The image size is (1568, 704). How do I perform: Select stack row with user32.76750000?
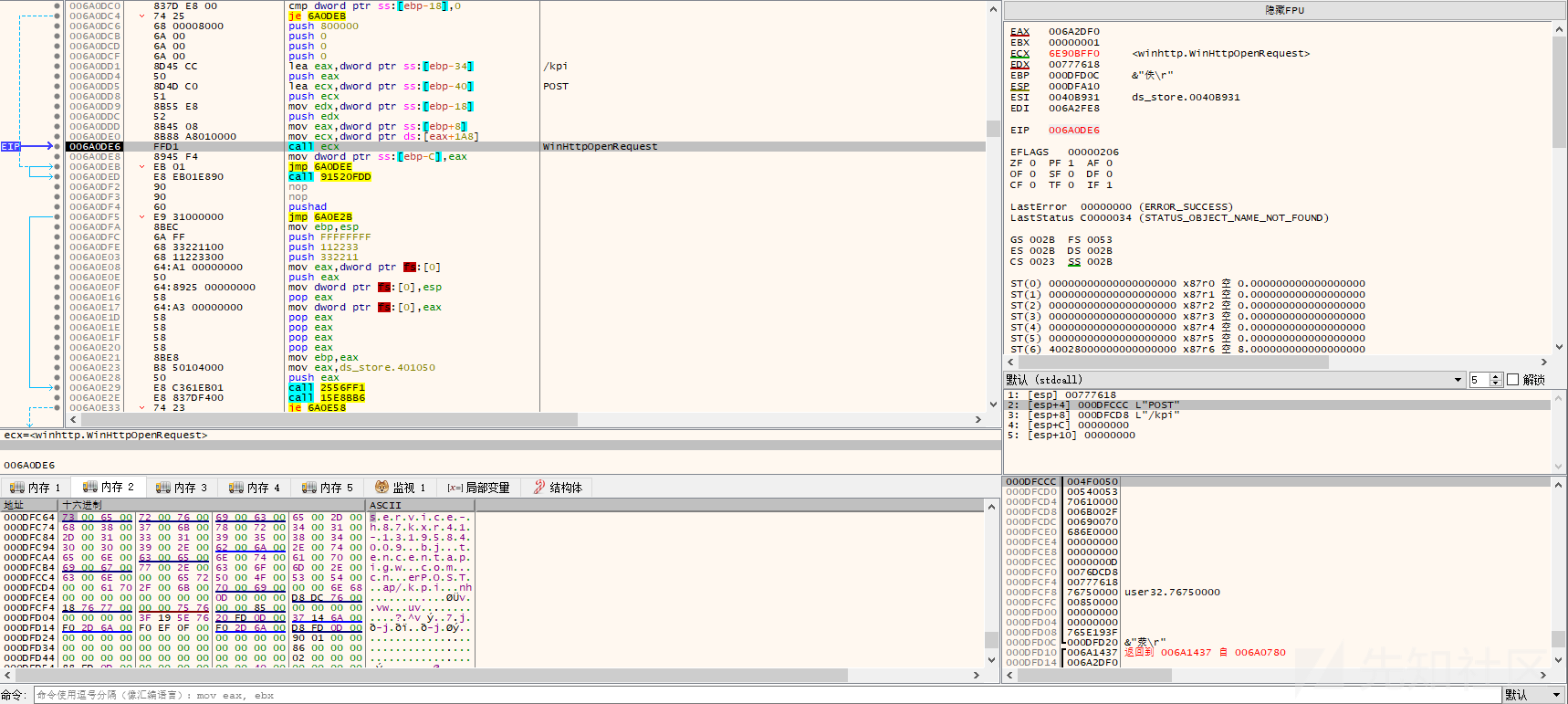(1278, 592)
